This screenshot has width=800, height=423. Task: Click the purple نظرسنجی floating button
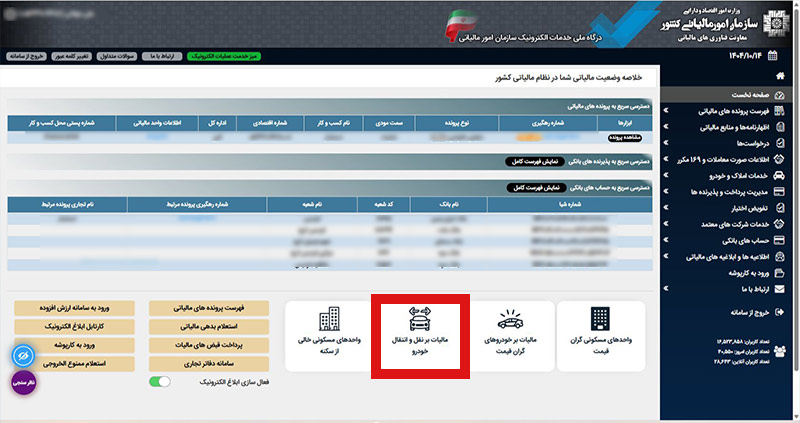point(24,383)
